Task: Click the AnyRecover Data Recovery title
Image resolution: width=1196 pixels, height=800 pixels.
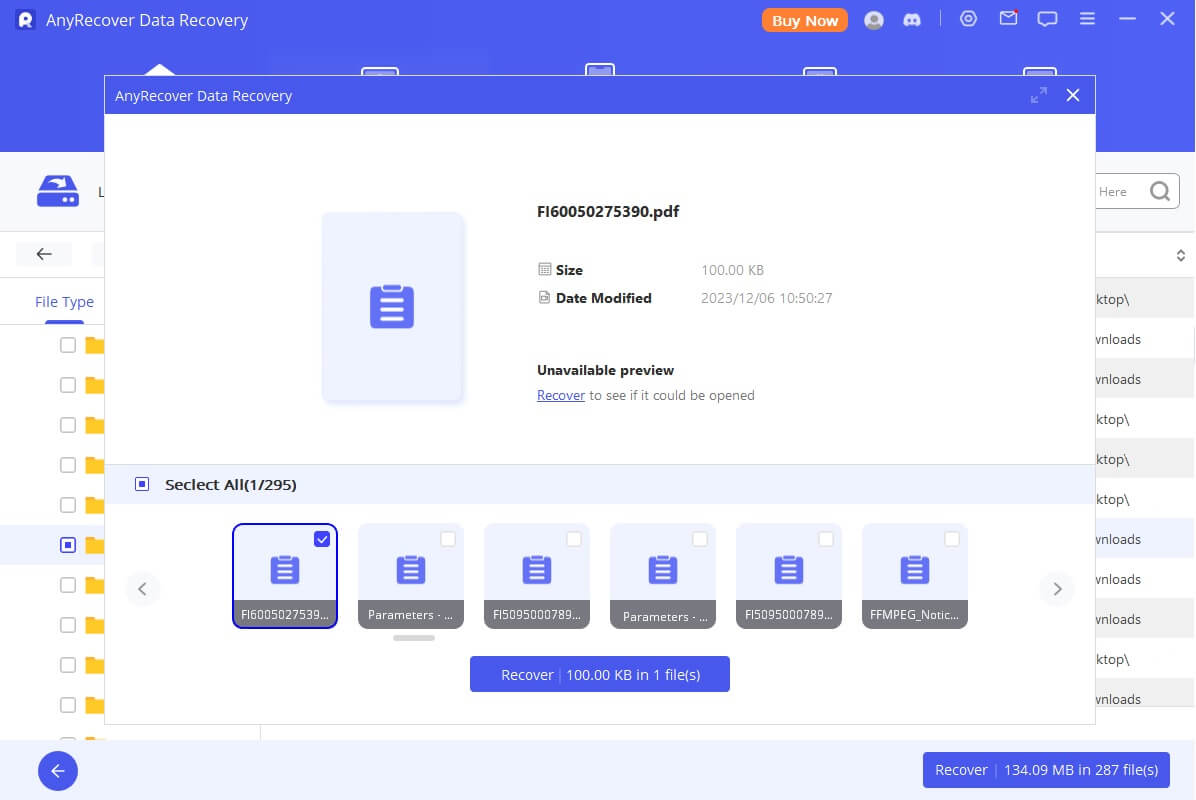Action: click(x=203, y=95)
